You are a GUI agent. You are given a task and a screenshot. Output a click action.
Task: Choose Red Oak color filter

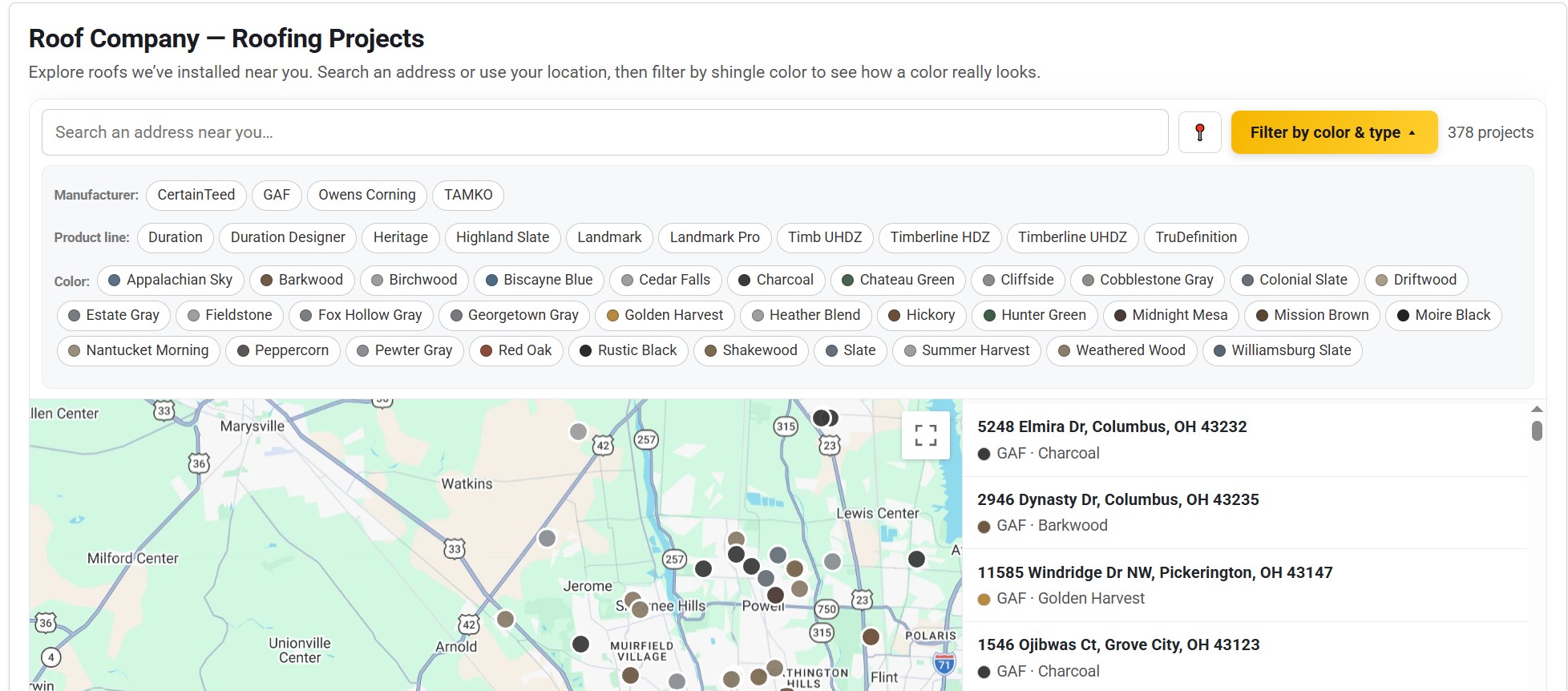tap(516, 350)
